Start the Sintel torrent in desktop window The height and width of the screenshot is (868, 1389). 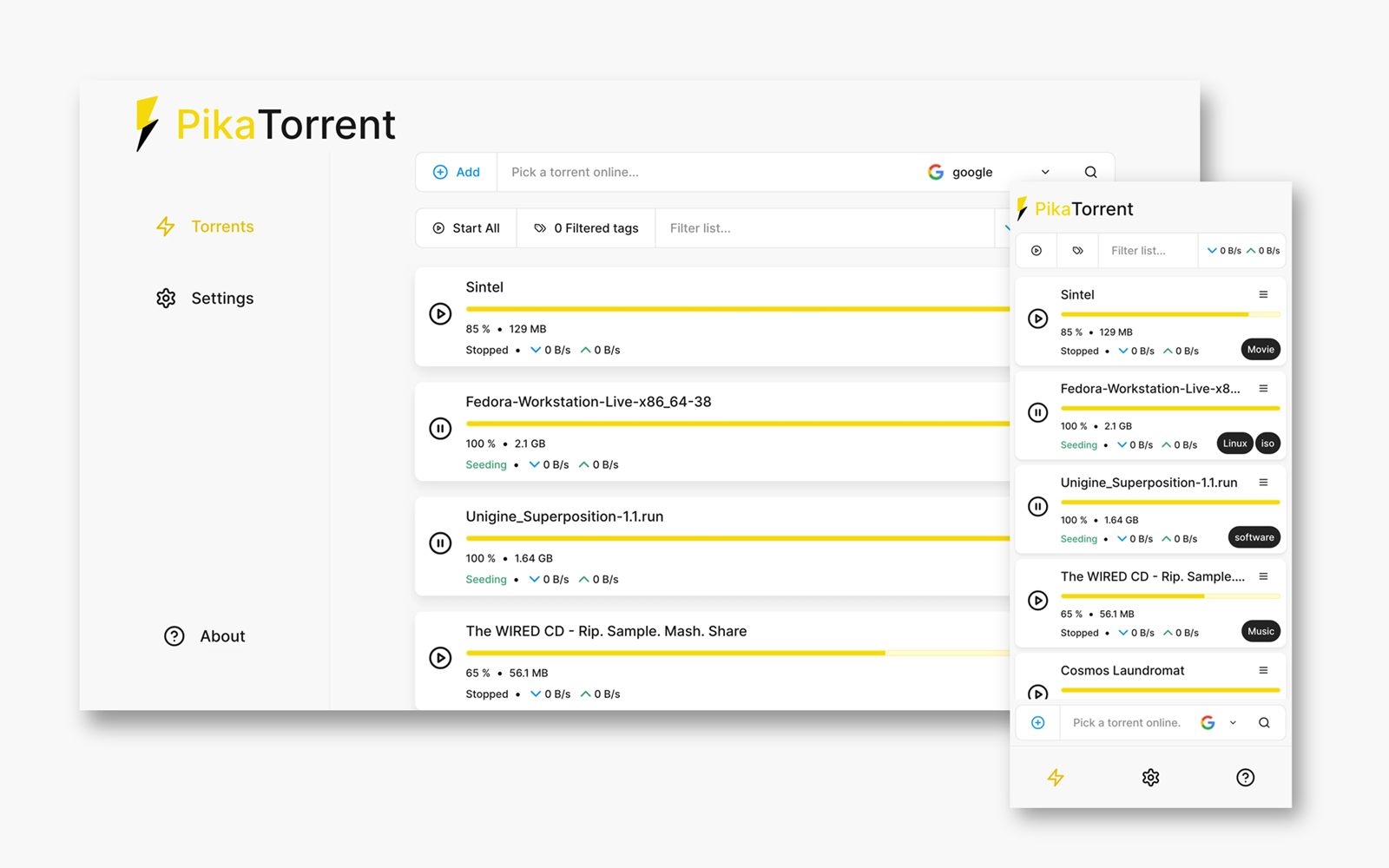point(440,313)
